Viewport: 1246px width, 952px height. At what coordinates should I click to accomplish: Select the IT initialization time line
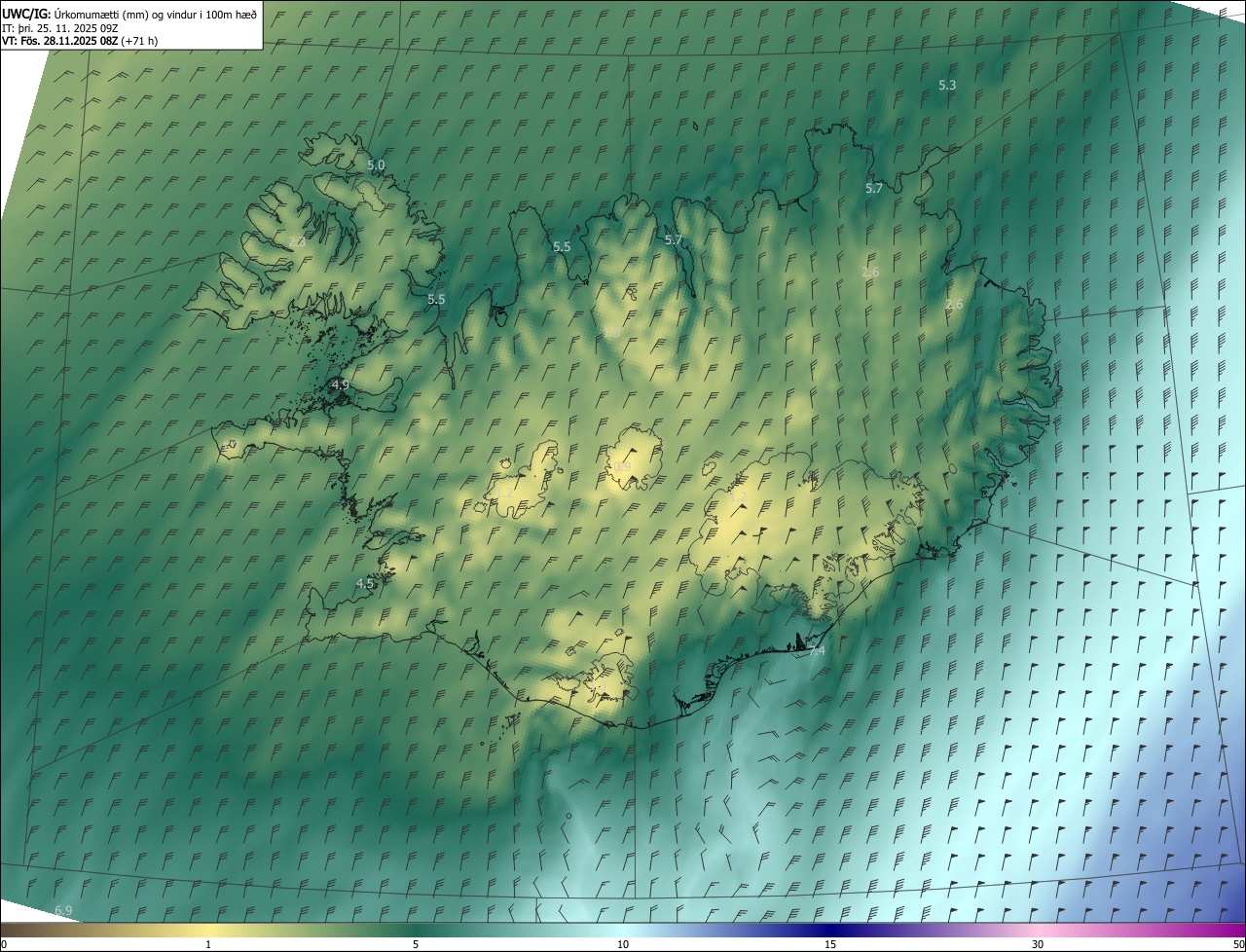point(60,27)
